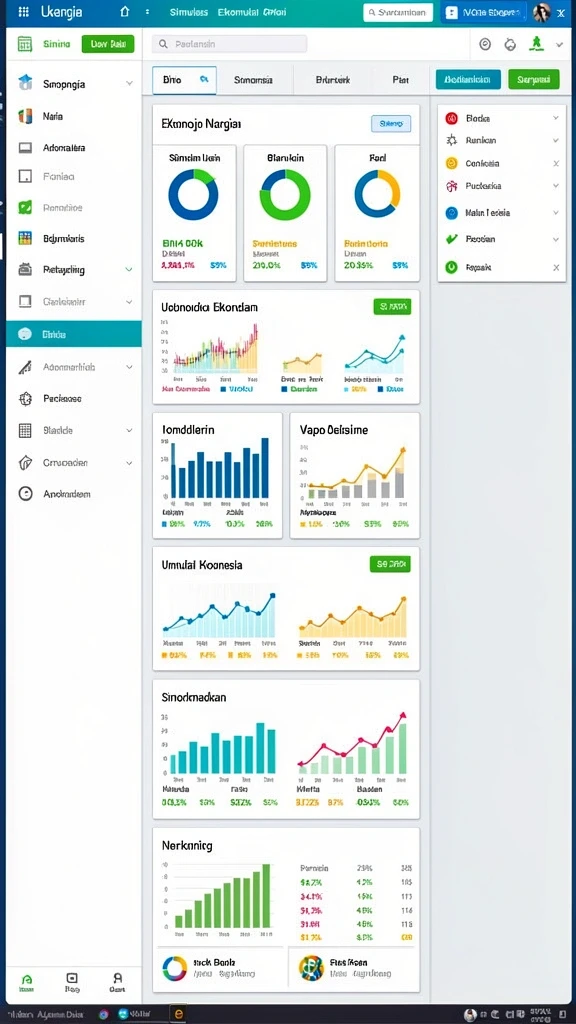This screenshot has width=576, height=1024.
Task: Toggle the green Fapsák circle indicator
Action: (x=451, y=267)
